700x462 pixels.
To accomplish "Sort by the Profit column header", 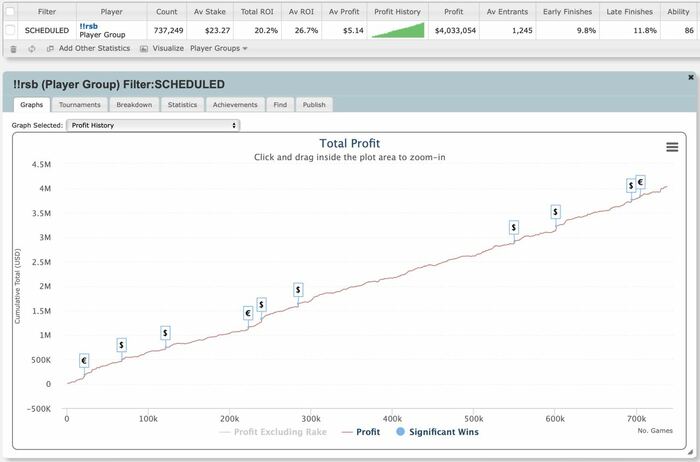I will [x=454, y=12].
